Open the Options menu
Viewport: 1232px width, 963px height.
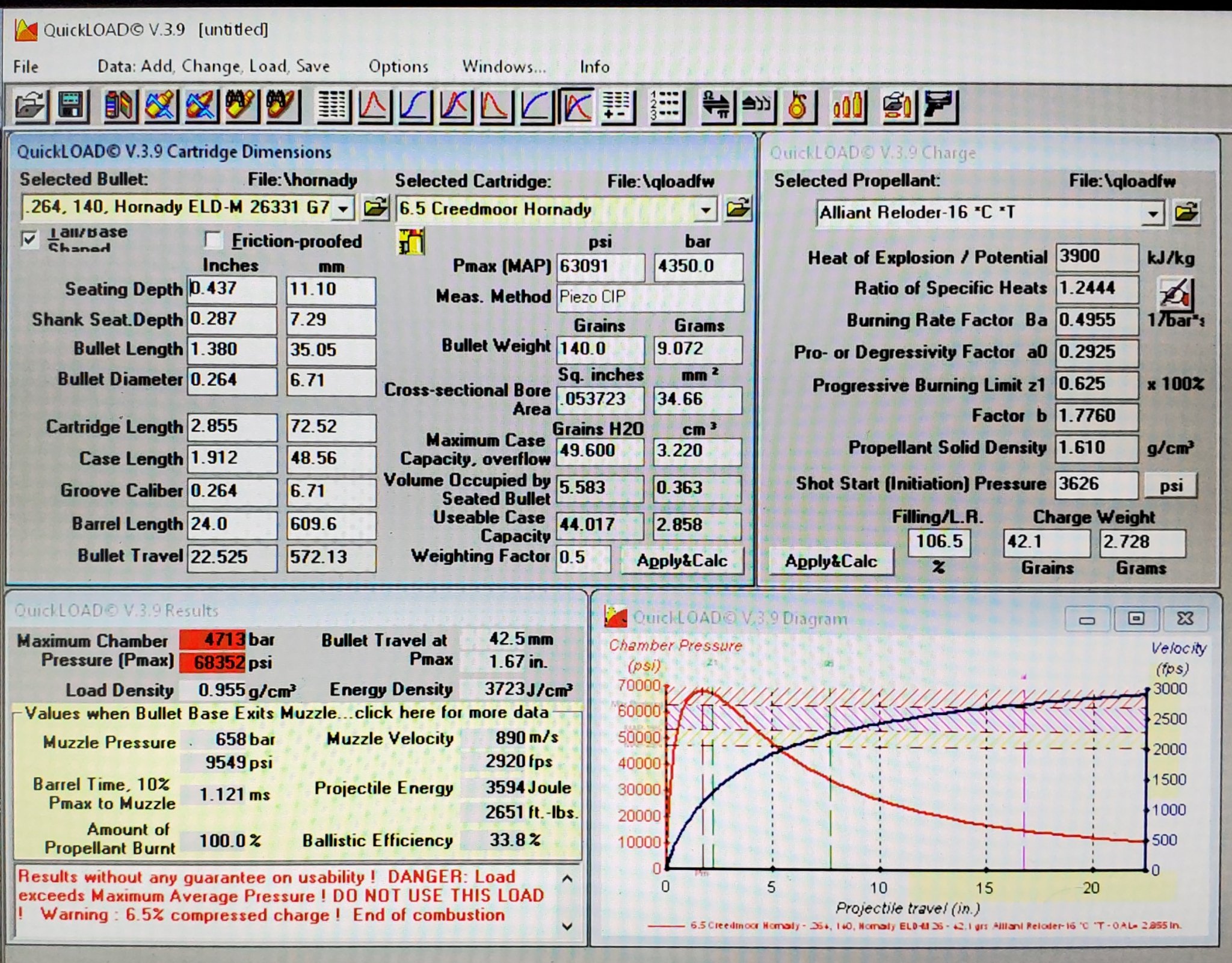(x=398, y=66)
